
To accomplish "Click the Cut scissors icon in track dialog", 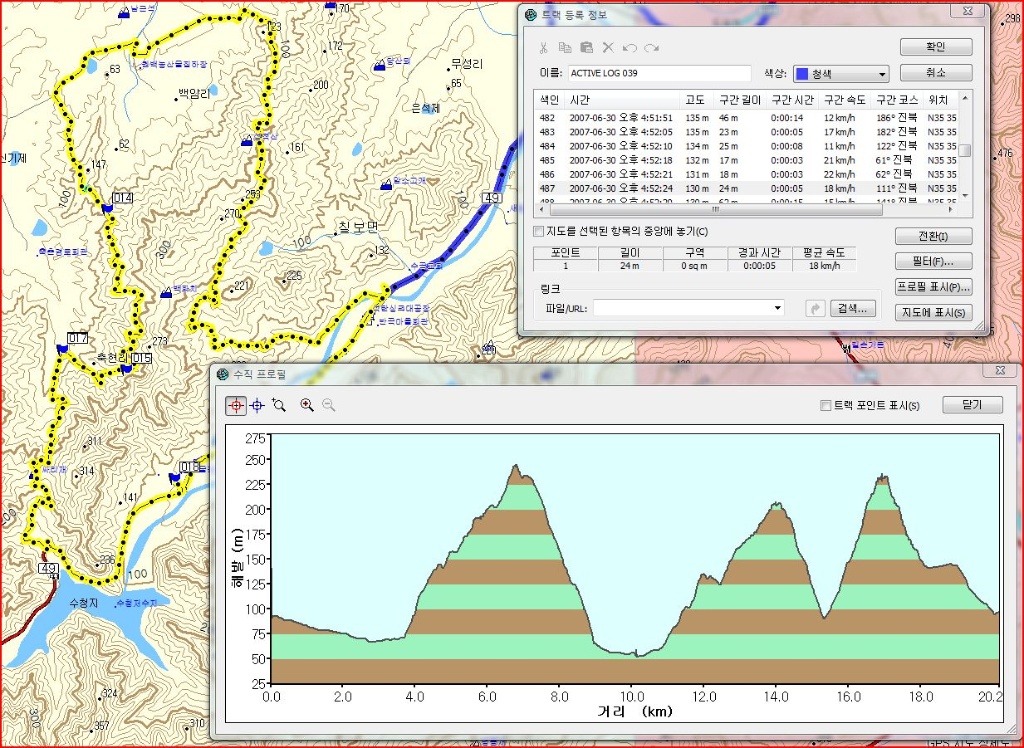I will coord(543,48).
